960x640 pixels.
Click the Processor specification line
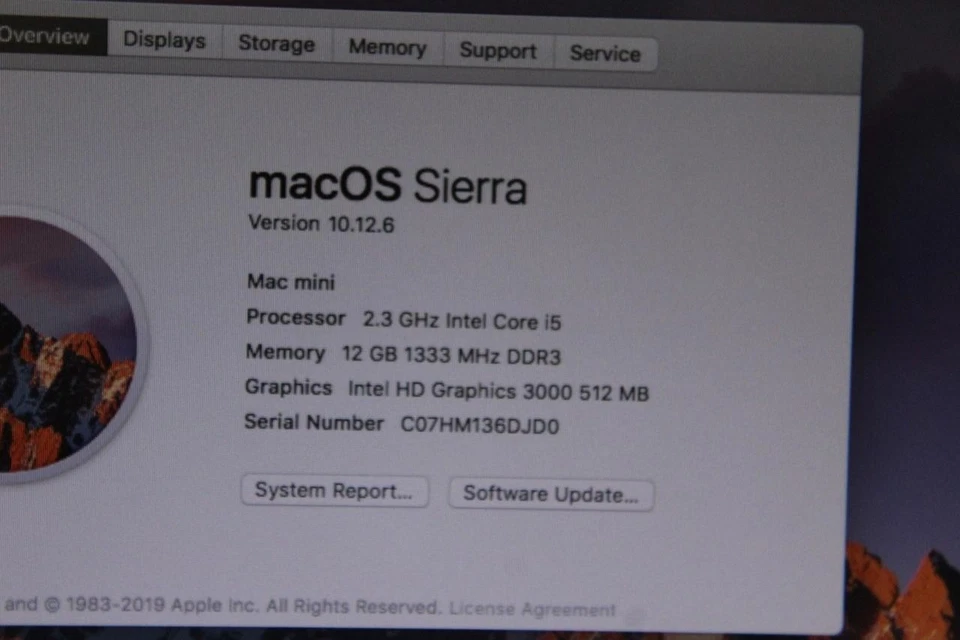[404, 321]
